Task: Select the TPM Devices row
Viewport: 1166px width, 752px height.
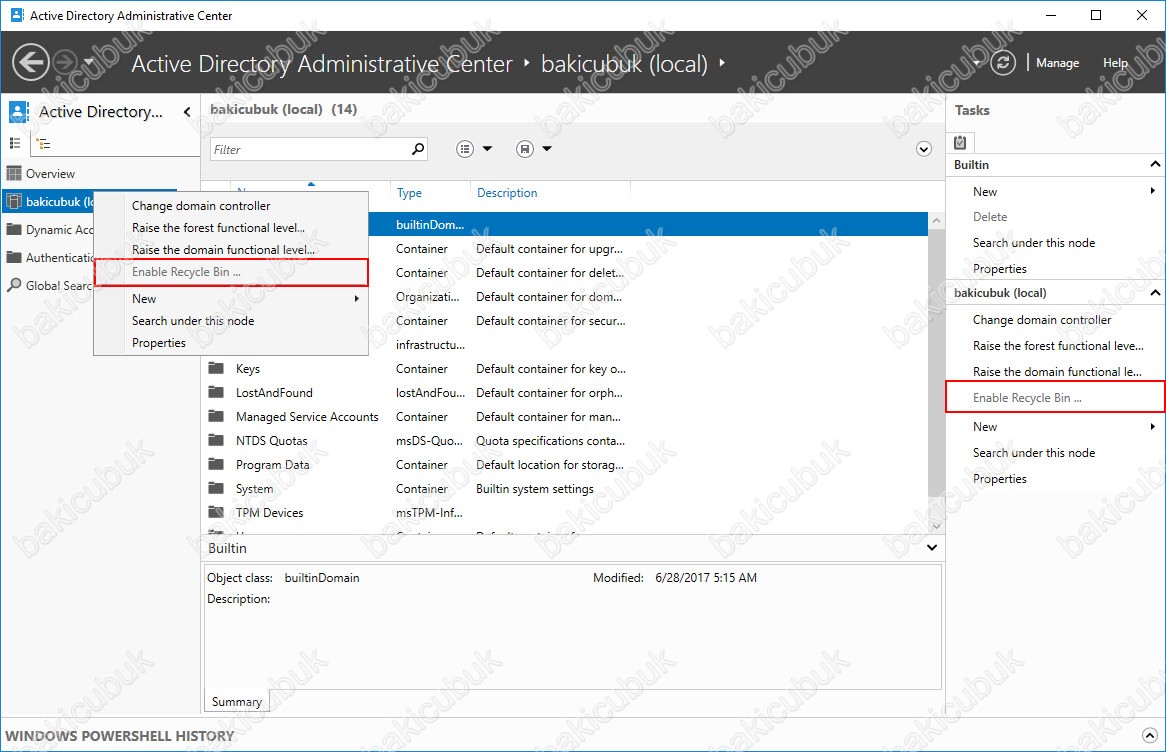Action: point(565,512)
